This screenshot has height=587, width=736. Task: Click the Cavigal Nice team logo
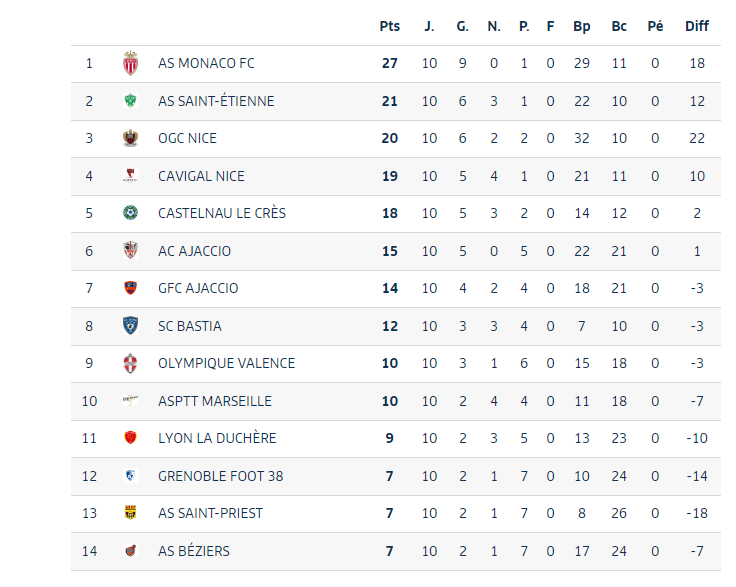coord(130,176)
